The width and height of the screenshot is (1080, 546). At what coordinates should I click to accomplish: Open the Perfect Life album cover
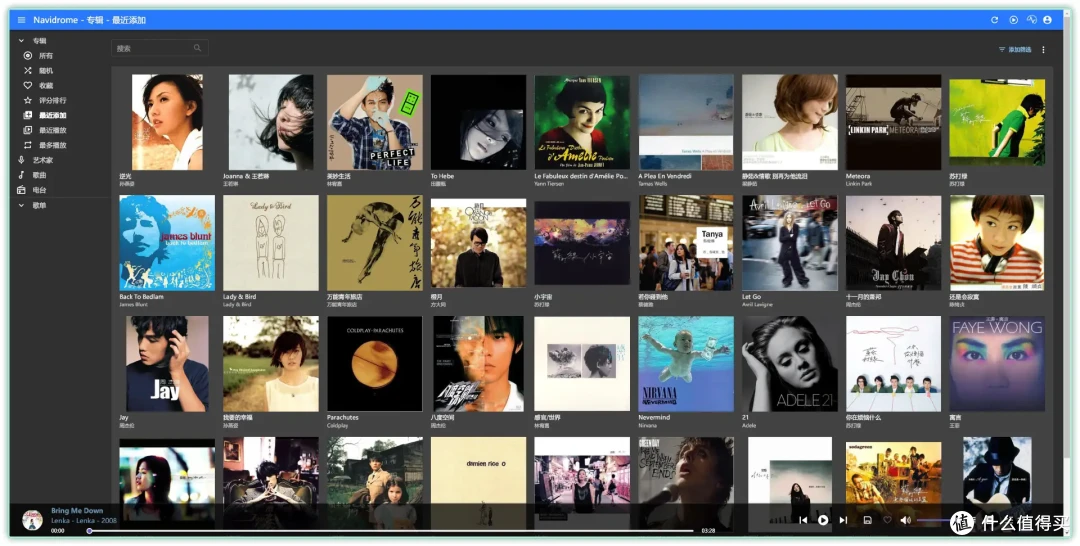click(x=375, y=122)
